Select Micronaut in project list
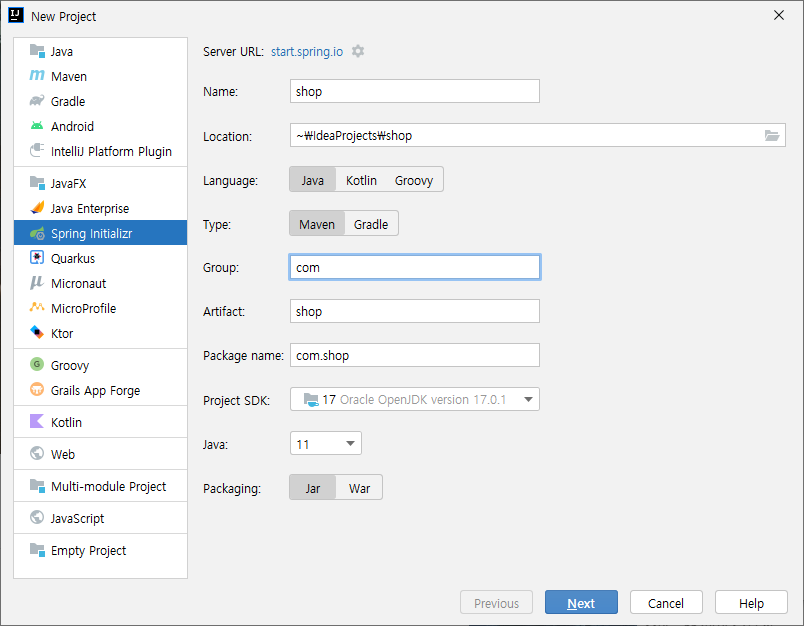The width and height of the screenshot is (804, 626). (x=78, y=284)
